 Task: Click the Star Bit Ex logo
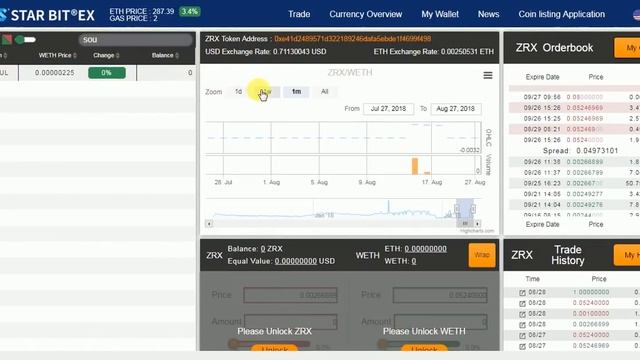pyautogui.click(x=47, y=16)
